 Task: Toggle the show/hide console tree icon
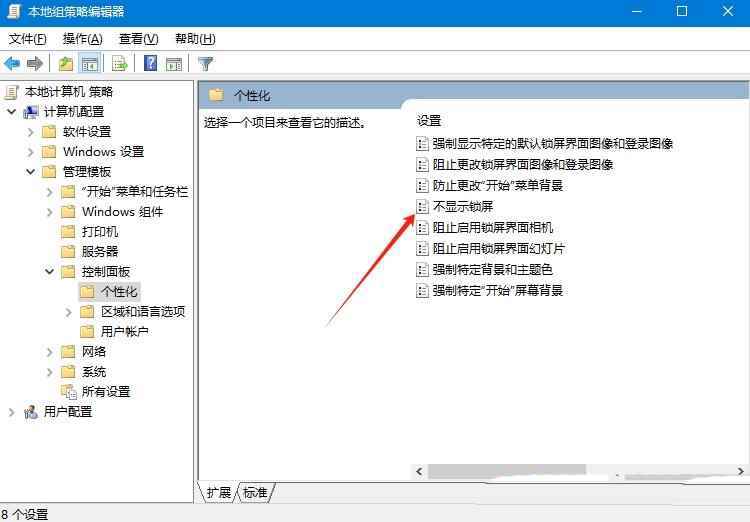point(89,63)
